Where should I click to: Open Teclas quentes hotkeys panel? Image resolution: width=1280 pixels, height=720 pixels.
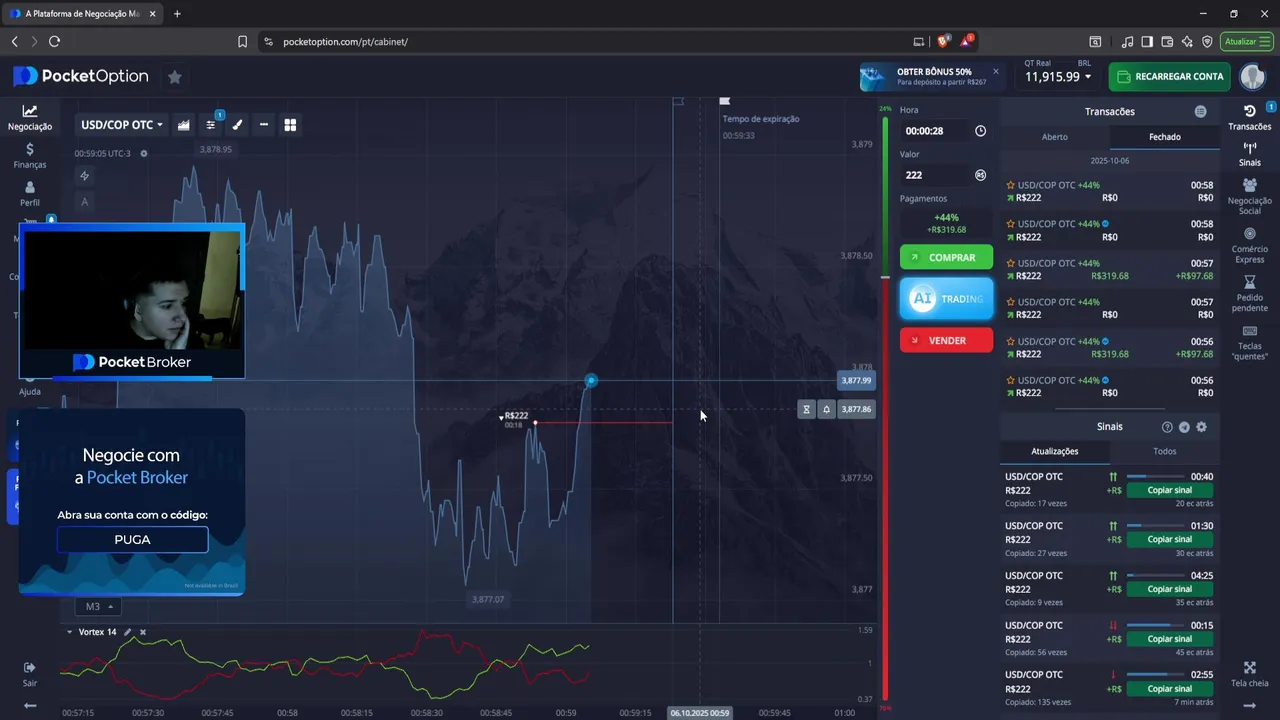click(1249, 342)
